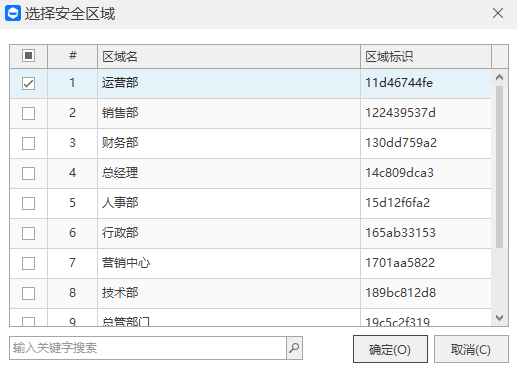This screenshot has height=367, width=517.
Task: Click the vertical scrollbar thumb
Action: pyautogui.click(x=499, y=167)
